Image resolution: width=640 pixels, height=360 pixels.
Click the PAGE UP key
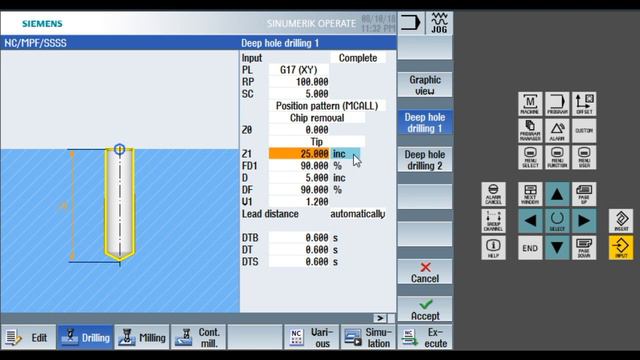(584, 194)
